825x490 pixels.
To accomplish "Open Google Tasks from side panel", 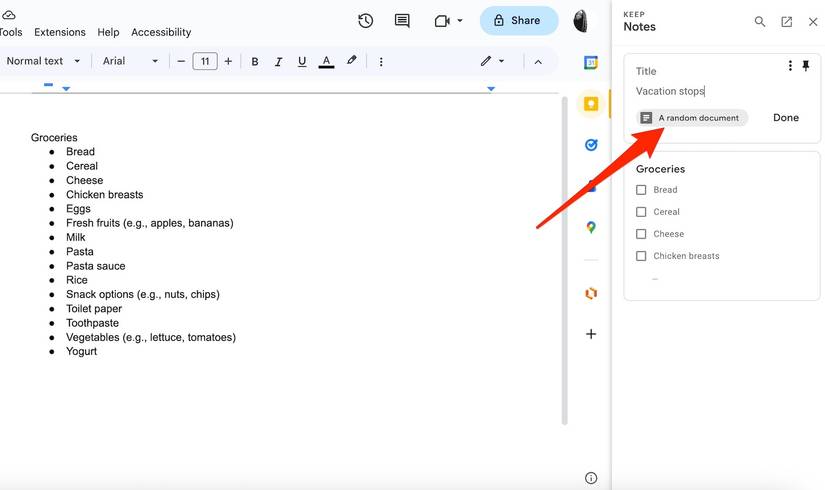I will pos(591,145).
